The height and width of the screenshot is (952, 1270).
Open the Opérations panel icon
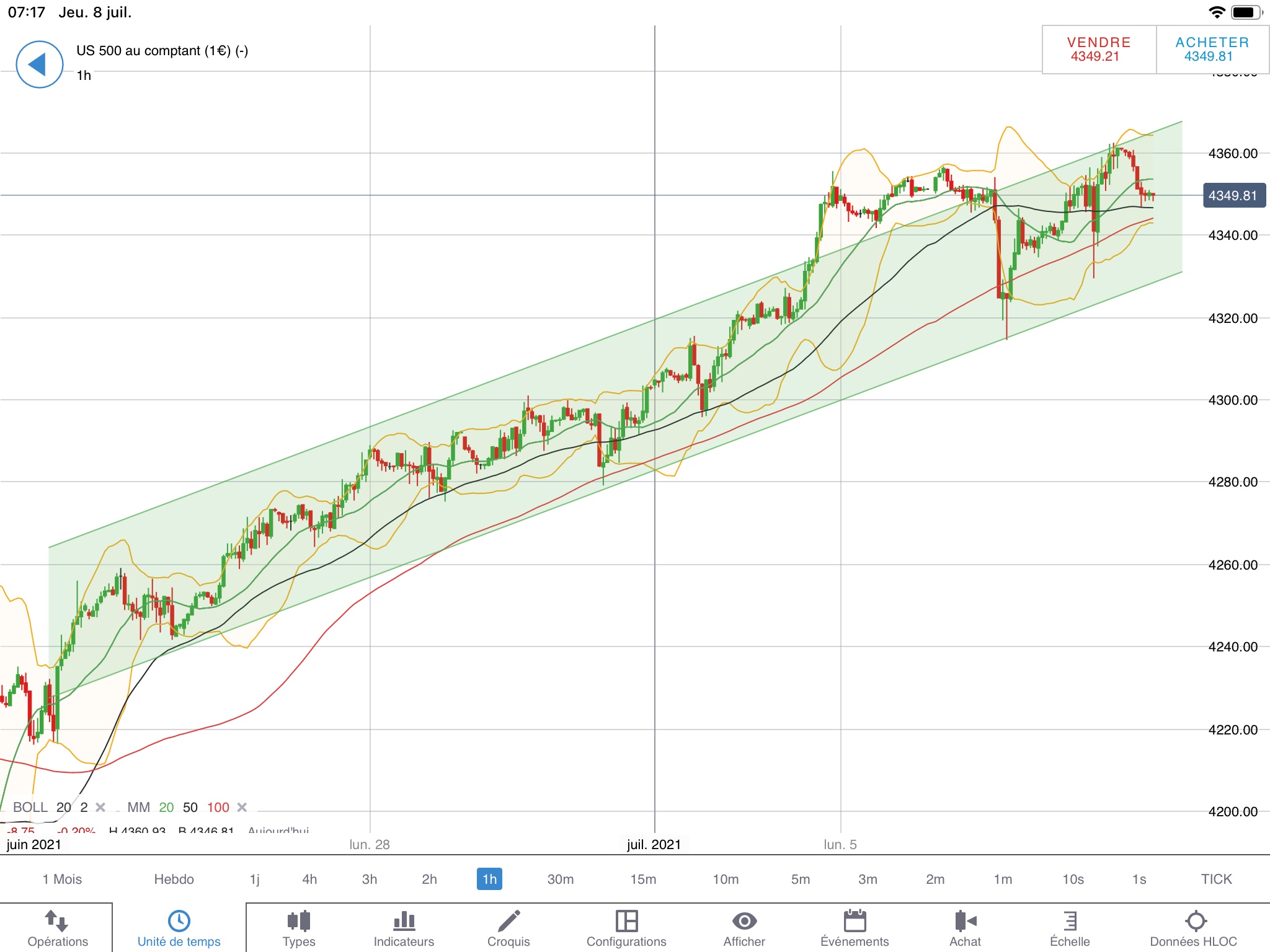click(57, 921)
